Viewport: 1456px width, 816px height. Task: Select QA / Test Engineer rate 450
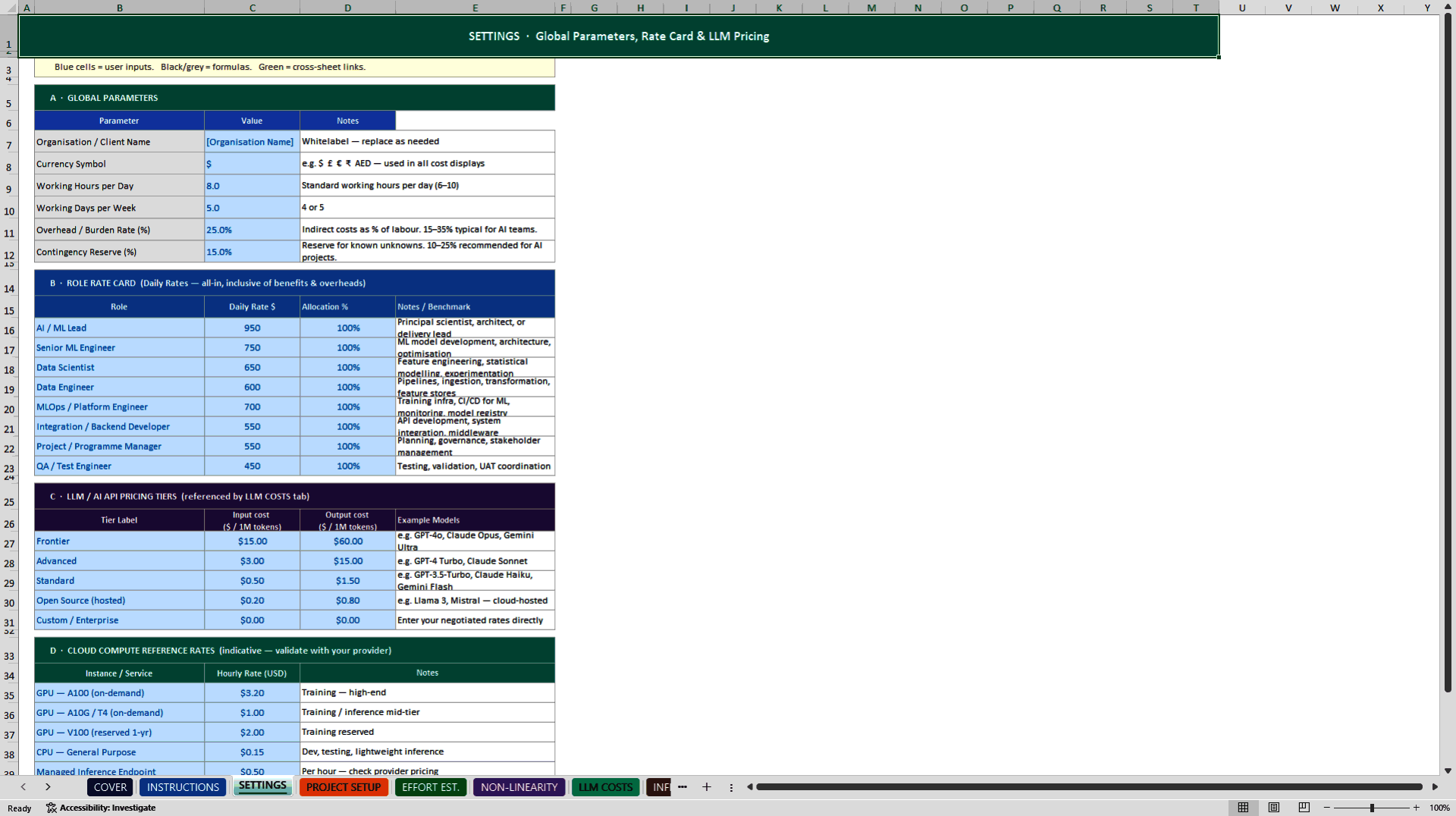tap(252, 466)
